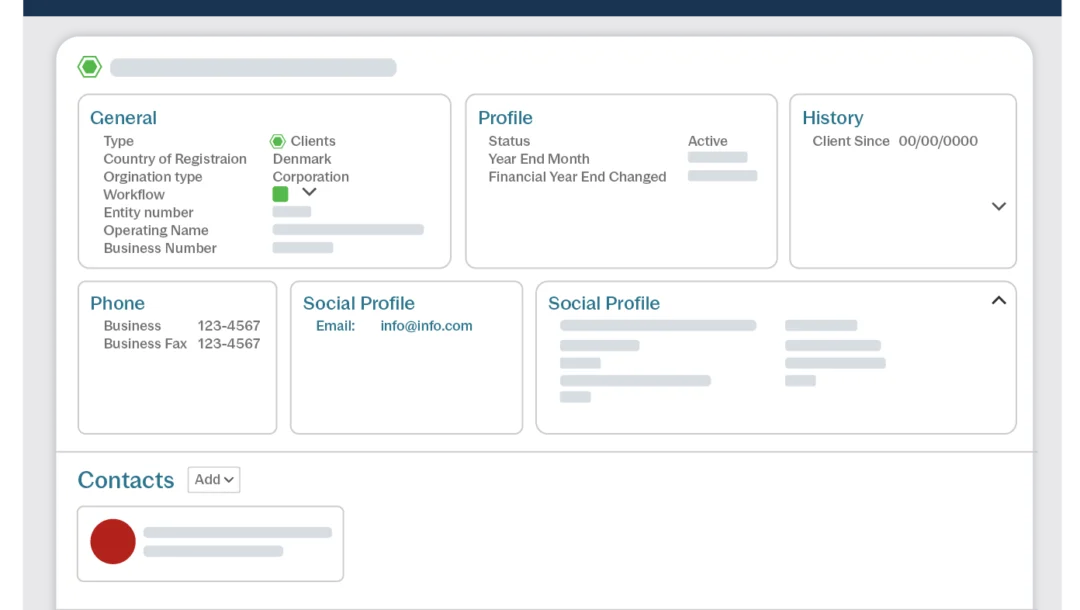
Task: Expand the History panel chevron
Action: click(998, 206)
